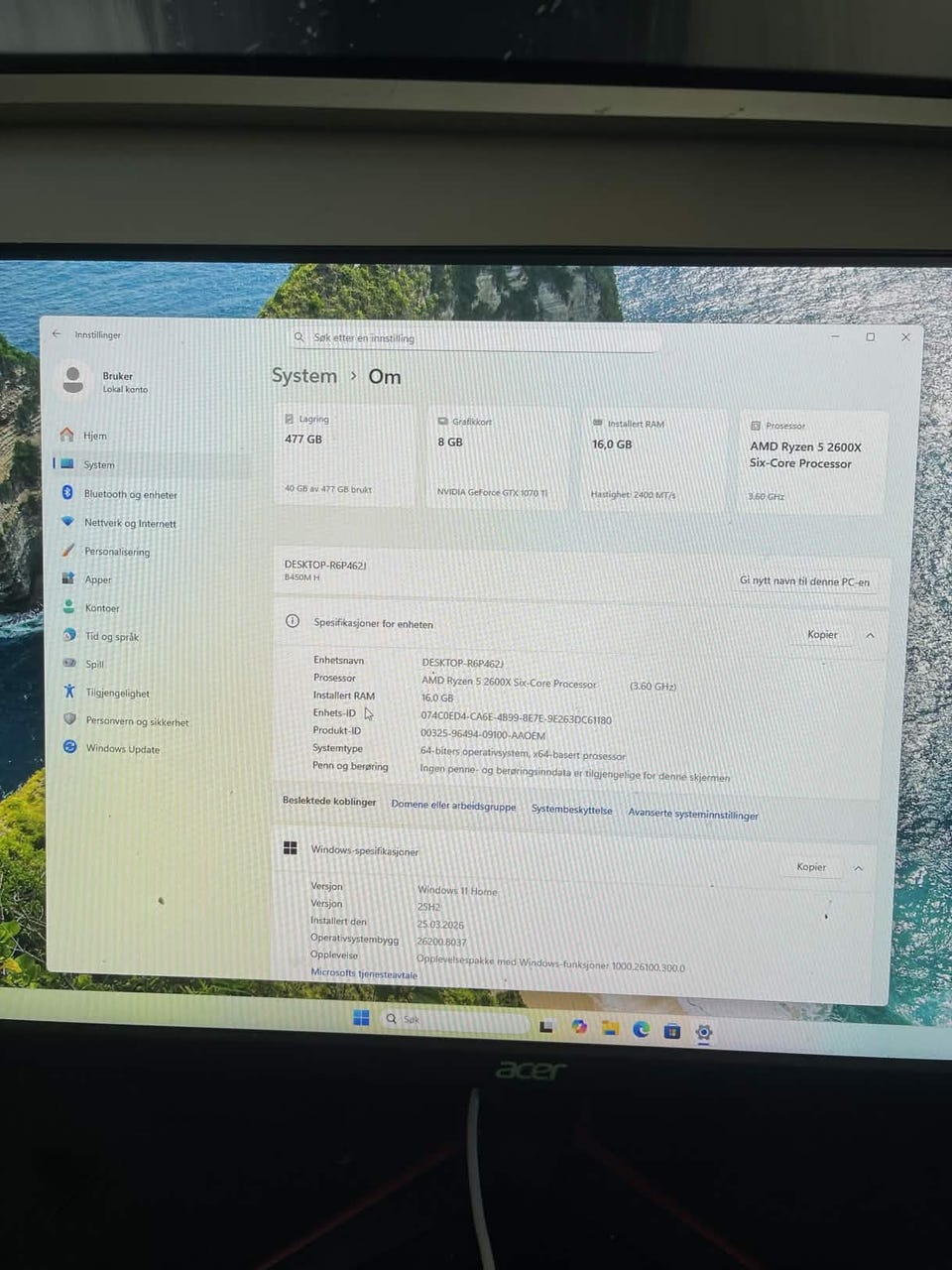Open the Grafikkort card showing 8 GB

[x=498, y=458]
